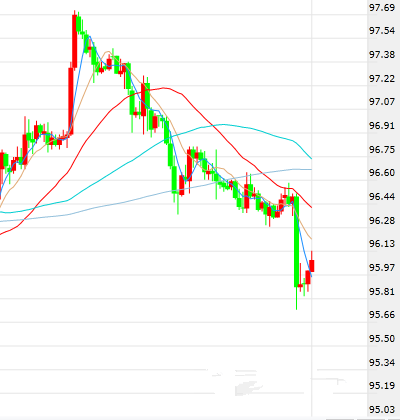This screenshot has height=420, width=400.
Task: Select the red moving average line's peak
Action: click(163, 88)
